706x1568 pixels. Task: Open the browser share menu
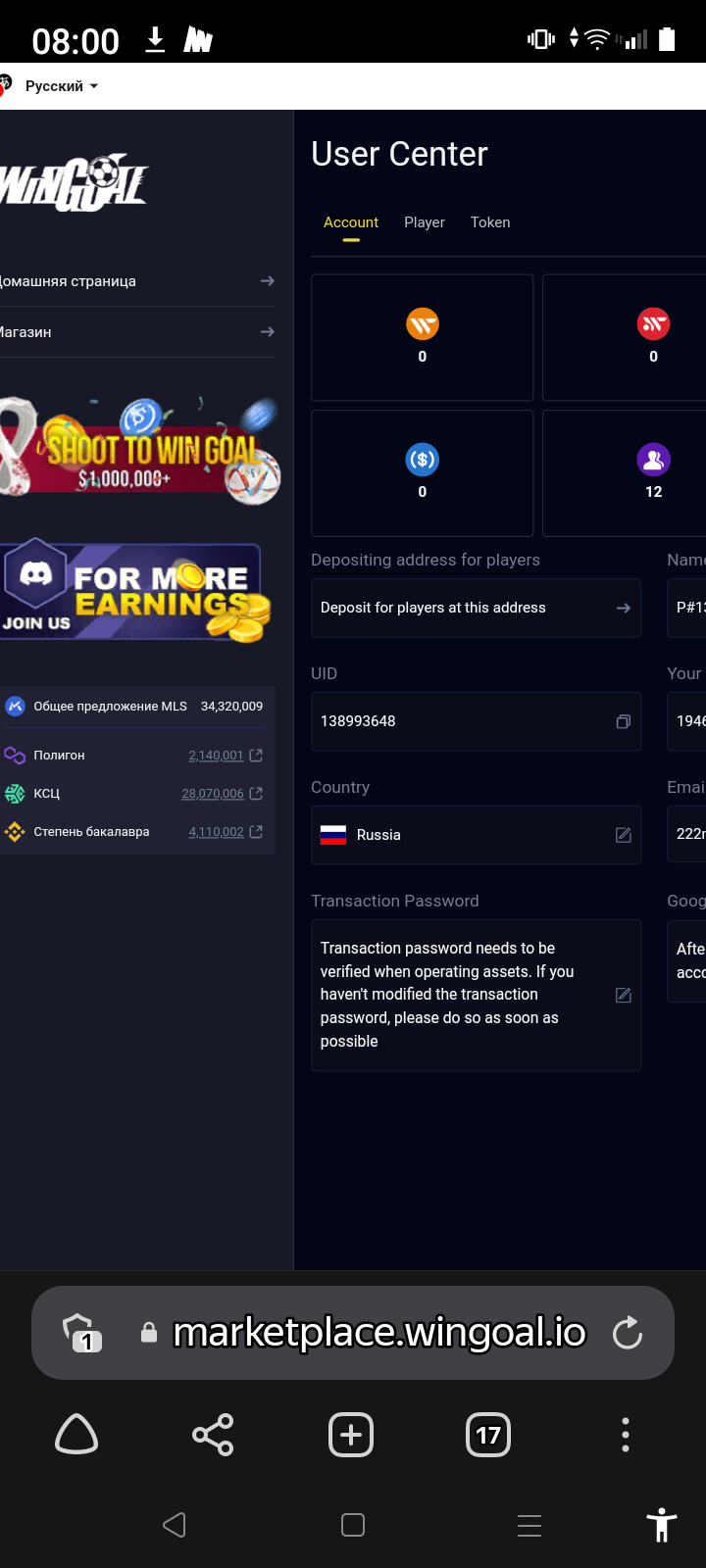[213, 1435]
